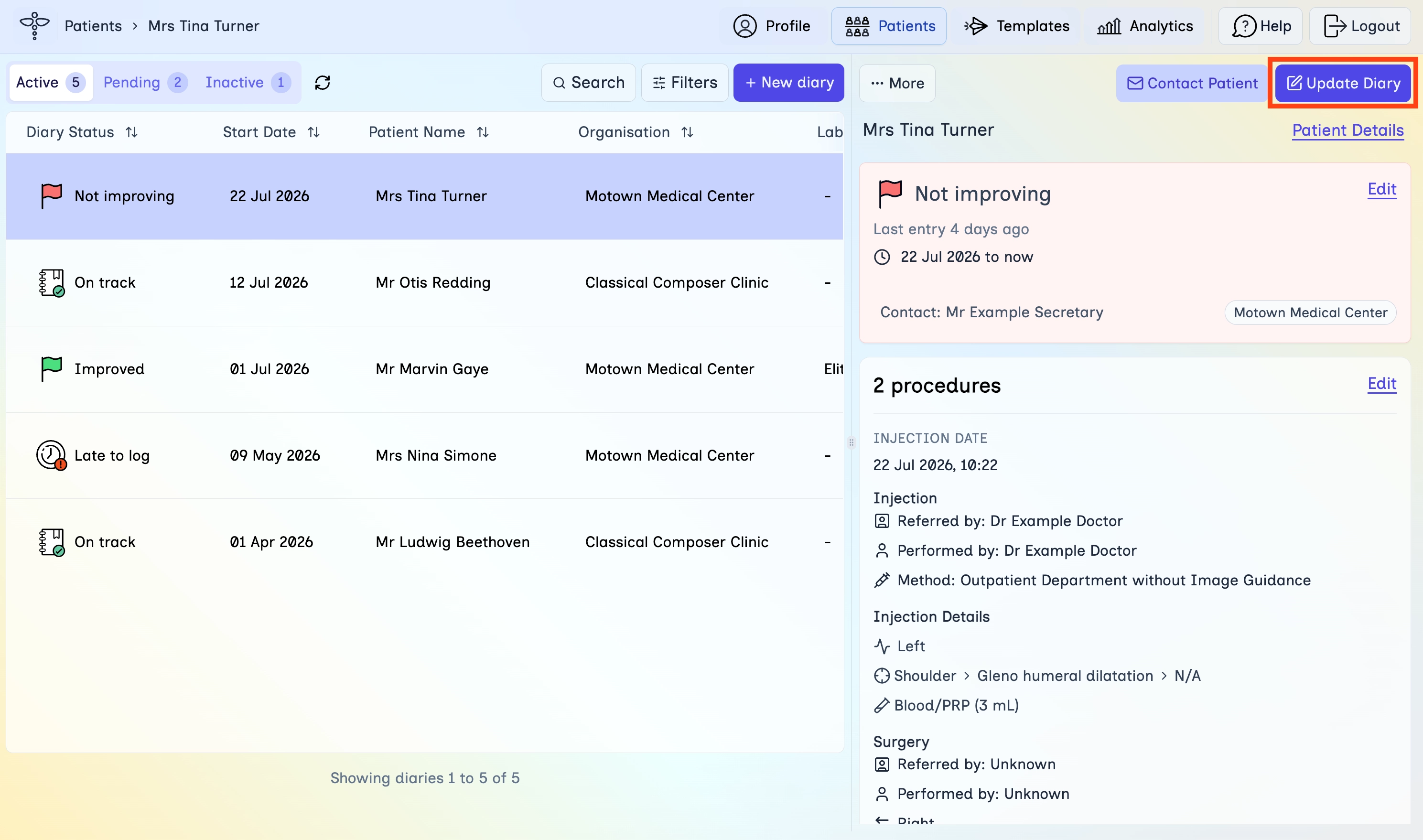The width and height of the screenshot is (1423, 840).
Task: Click the red flag in the Not improving card
Action: 890,194
